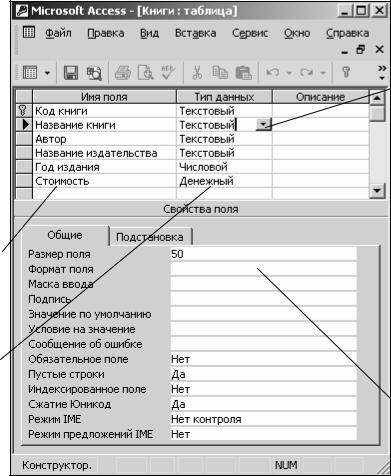This screenshot has width=391, height=476.
Task: Click the Redo arrow icon
Action: (307, 72)
